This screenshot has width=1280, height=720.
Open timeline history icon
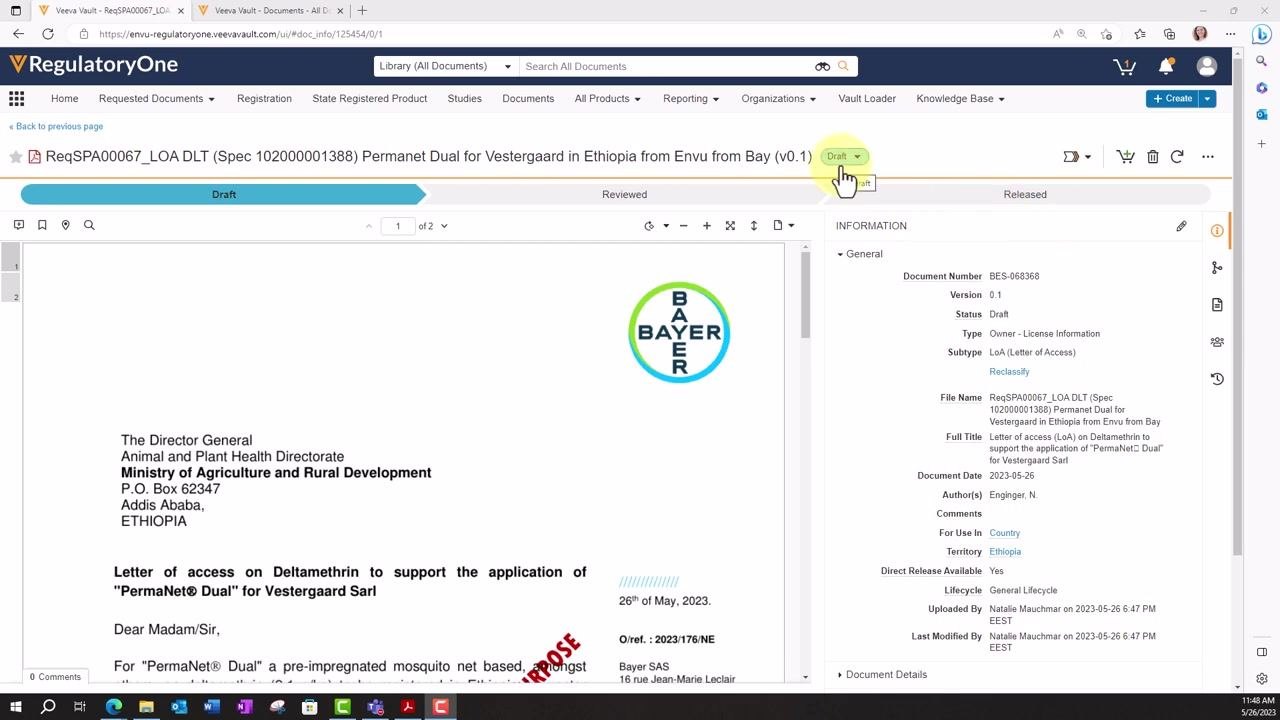[1217, 379]
